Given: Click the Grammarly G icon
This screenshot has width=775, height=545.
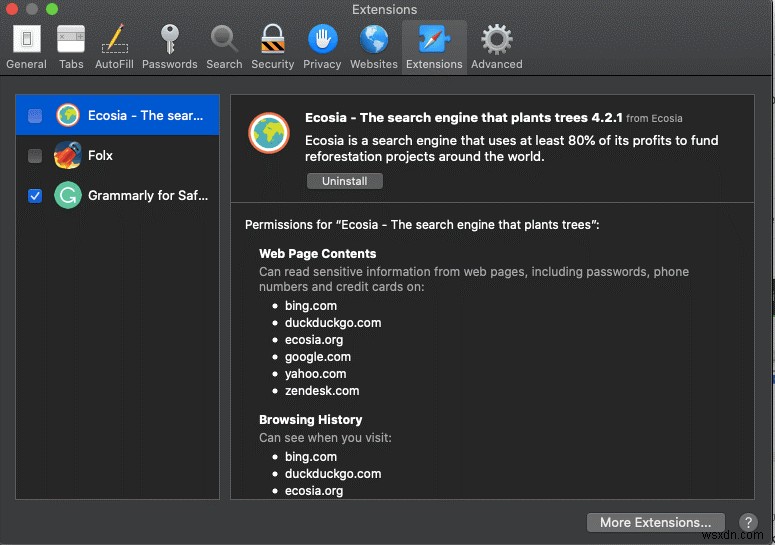Looking at the screenshot, I should [68, 195].
